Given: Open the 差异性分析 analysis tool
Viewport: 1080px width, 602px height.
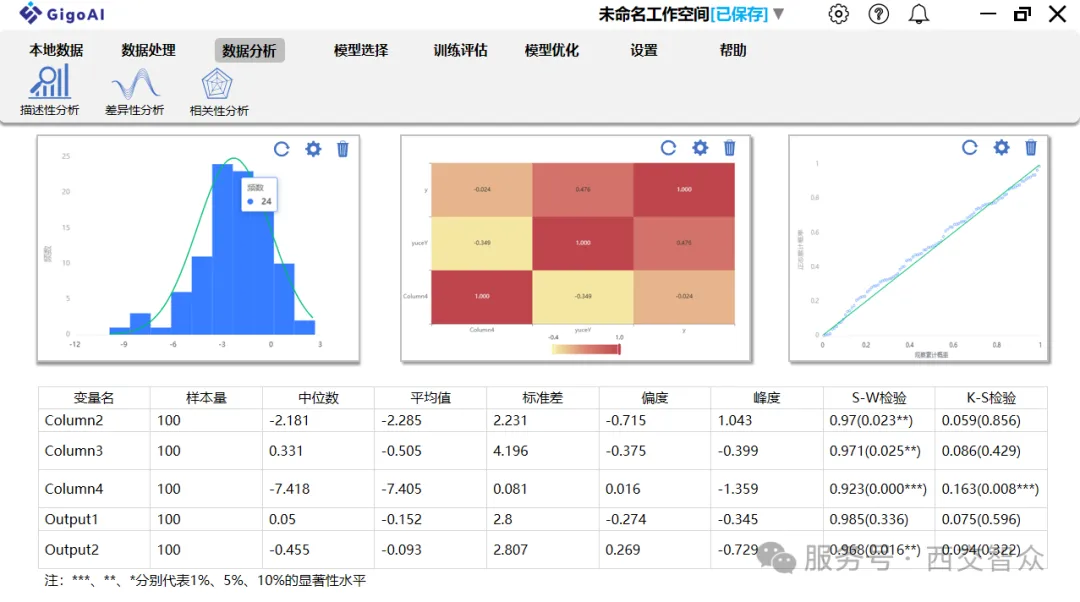Looking at the screenshot, I should click(x=135, y=90).
